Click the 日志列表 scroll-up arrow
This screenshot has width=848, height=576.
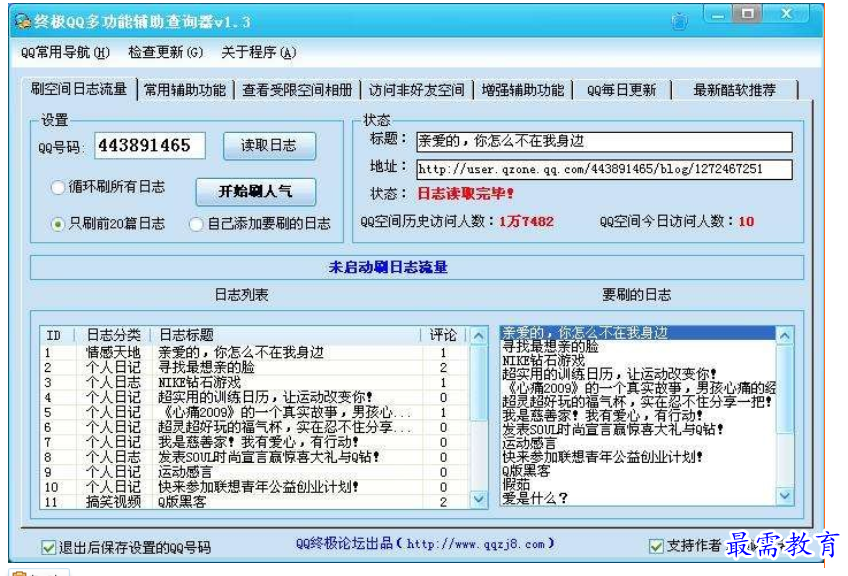coord(479,336)
